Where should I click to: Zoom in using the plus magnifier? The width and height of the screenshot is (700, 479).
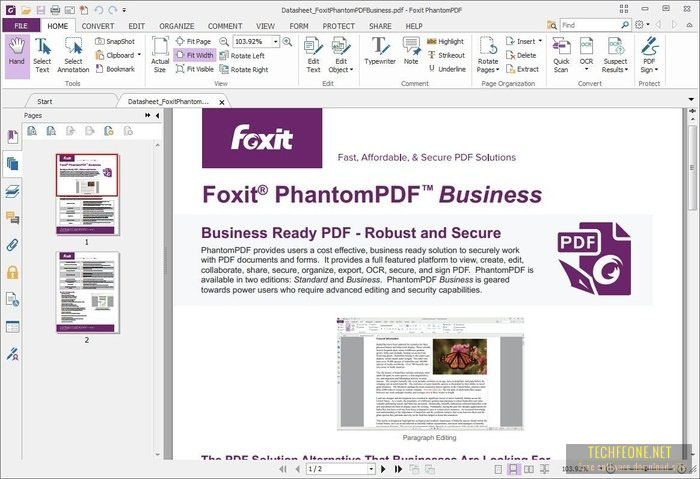click(x=288, y=42)
